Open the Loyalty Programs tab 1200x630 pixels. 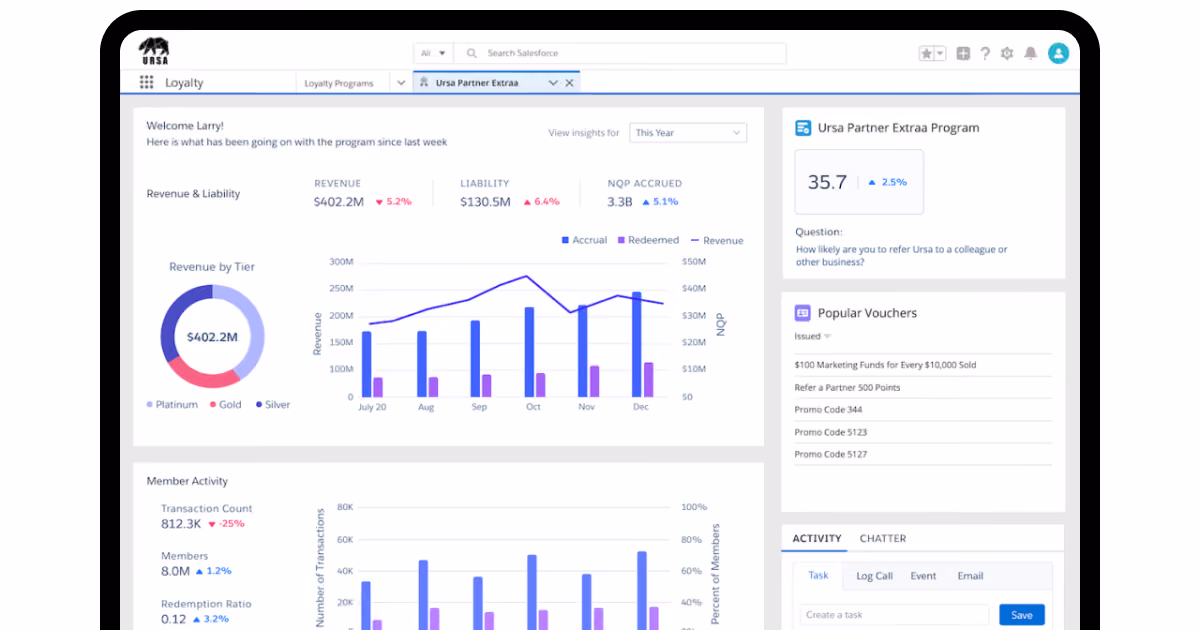(x=339, y=83)
